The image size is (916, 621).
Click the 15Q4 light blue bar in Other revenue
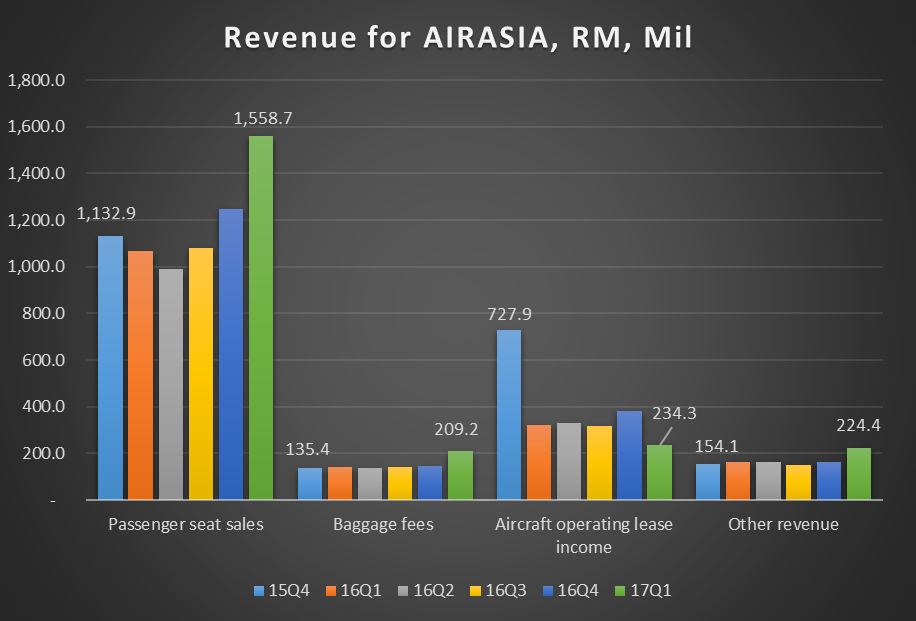(708, 482)
